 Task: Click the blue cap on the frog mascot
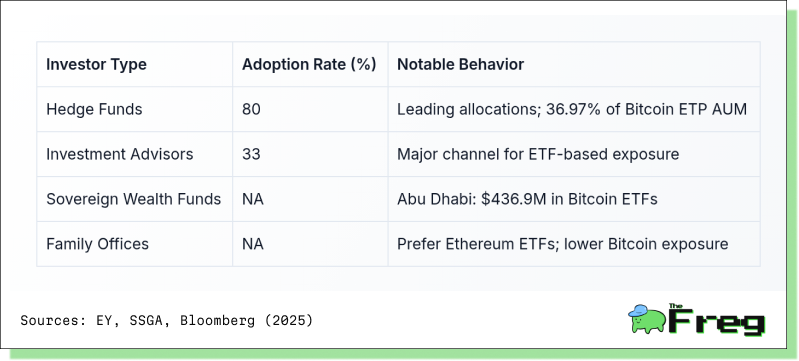coord(637,310)
